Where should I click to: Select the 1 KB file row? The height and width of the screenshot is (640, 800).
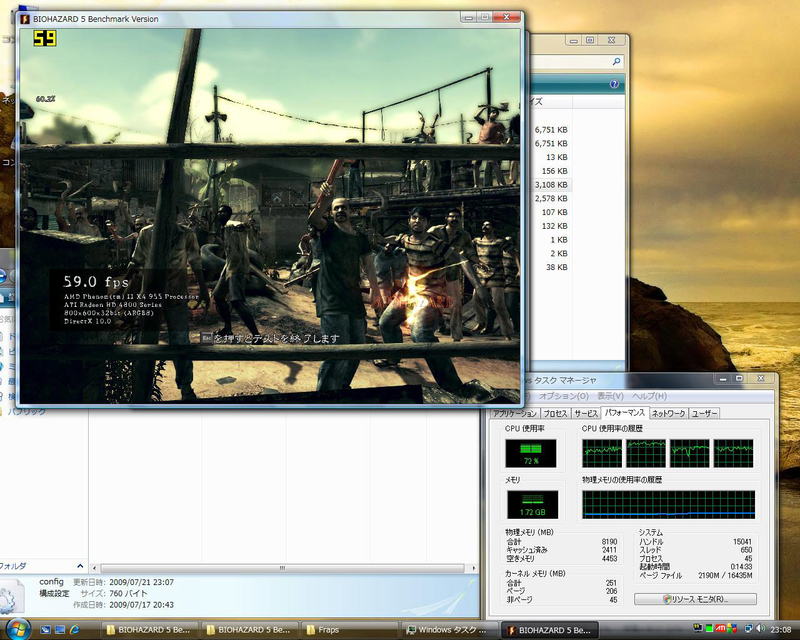point(551,240)
